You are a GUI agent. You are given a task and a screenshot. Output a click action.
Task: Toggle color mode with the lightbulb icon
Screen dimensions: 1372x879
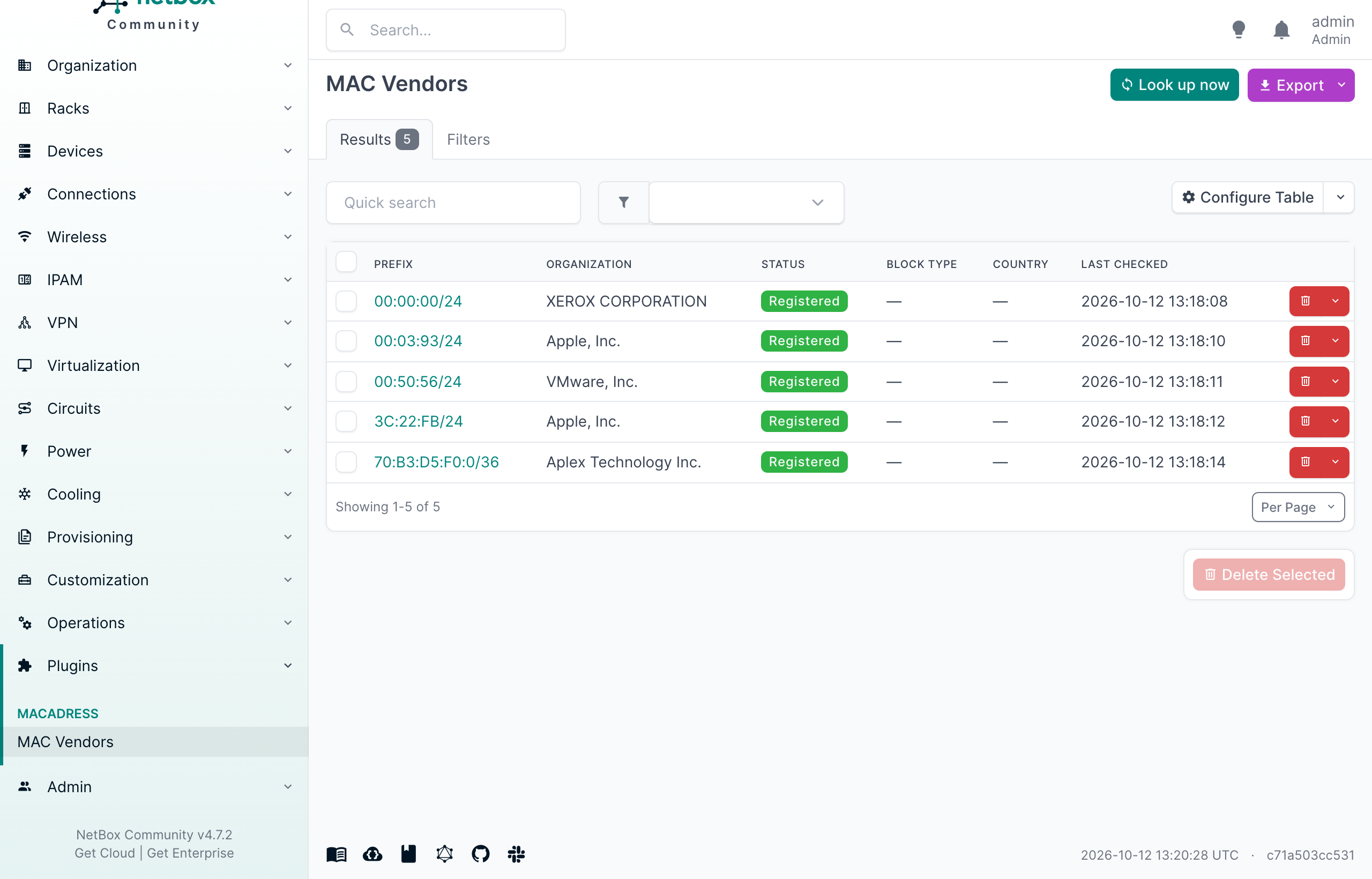point(1239,29)
